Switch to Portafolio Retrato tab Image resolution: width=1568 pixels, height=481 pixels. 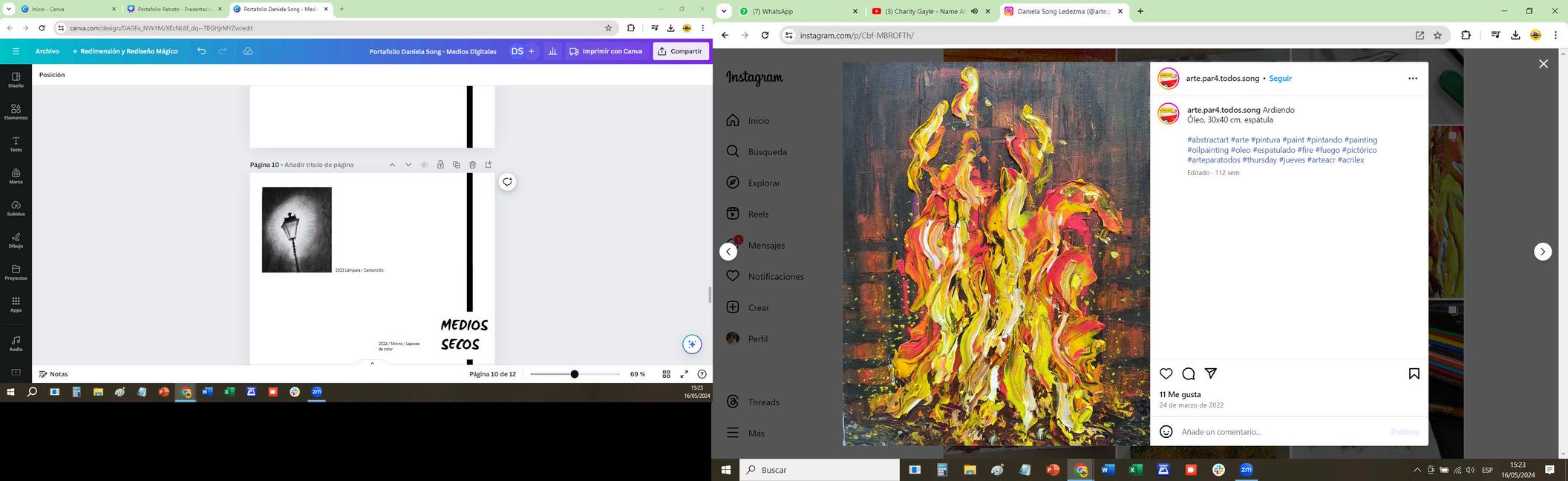tap(174, 9)
